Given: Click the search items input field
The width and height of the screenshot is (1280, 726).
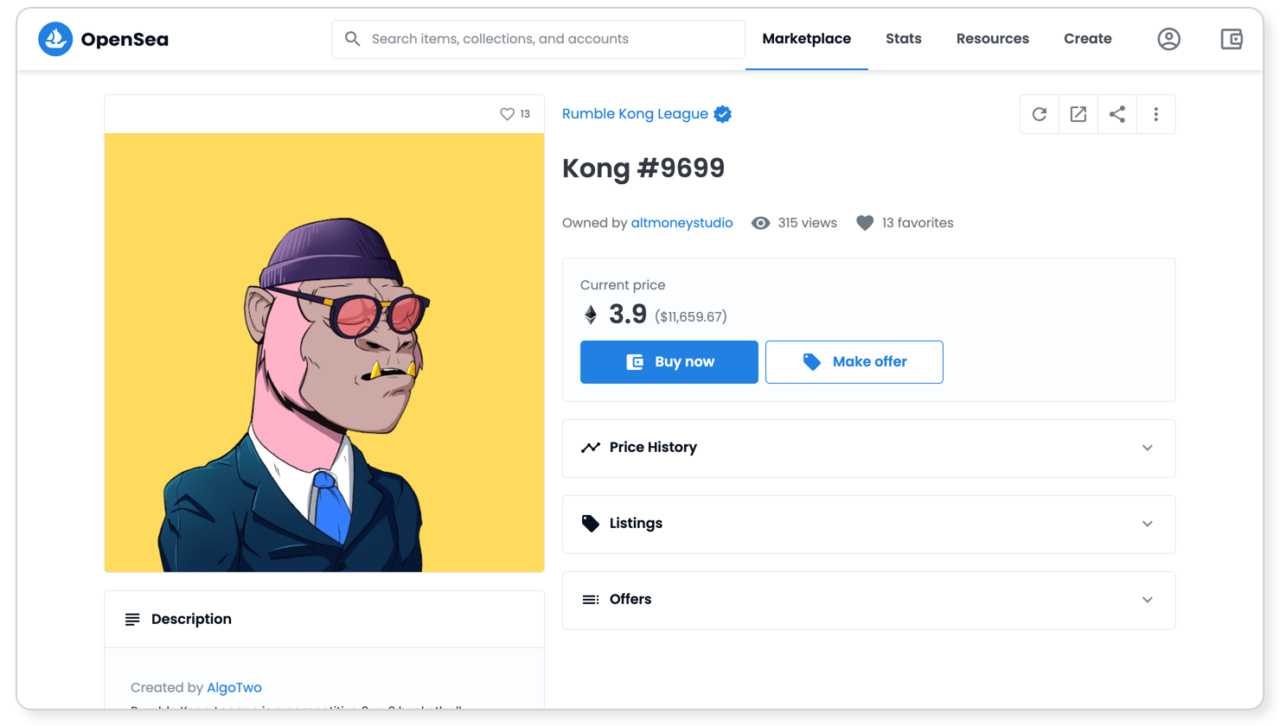Looking at the screenshot, I should tap(540, 39).
